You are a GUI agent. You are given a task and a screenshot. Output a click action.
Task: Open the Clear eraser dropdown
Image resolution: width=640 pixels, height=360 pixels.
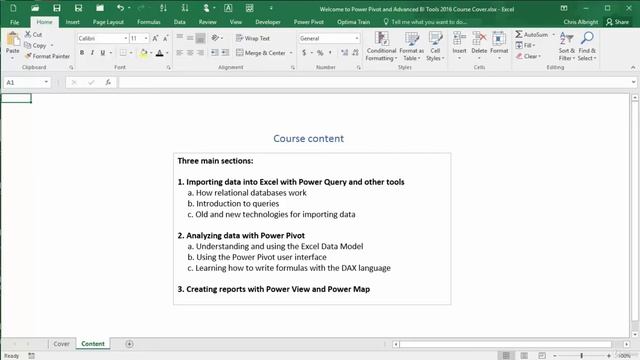coord(529,56)
